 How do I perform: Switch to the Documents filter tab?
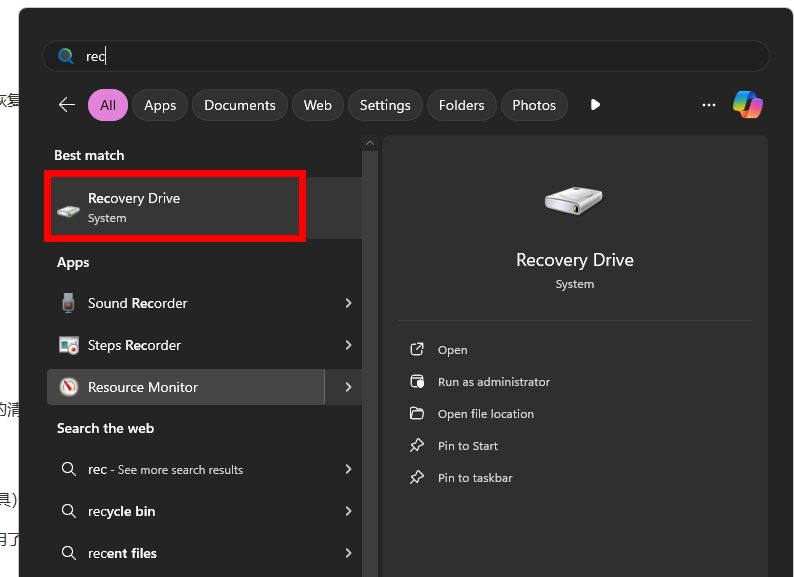240,105
